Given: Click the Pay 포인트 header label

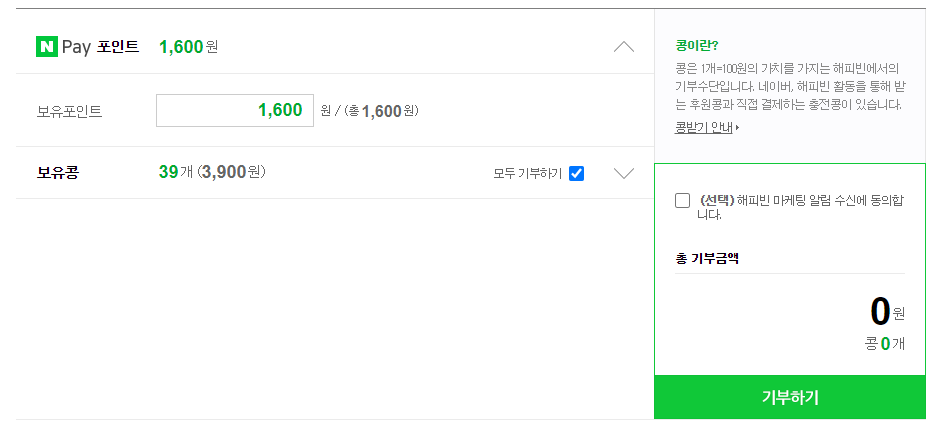Looking at the screenshot, I should tap(100, 47).
